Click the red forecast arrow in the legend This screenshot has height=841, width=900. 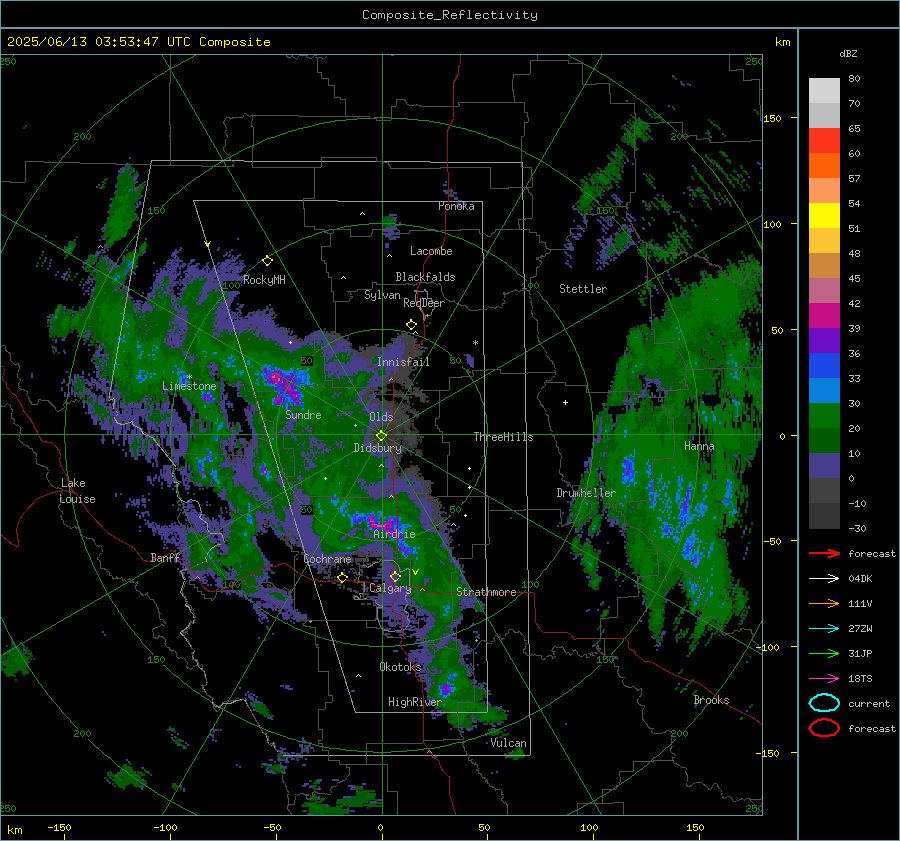tap(824, 553)
